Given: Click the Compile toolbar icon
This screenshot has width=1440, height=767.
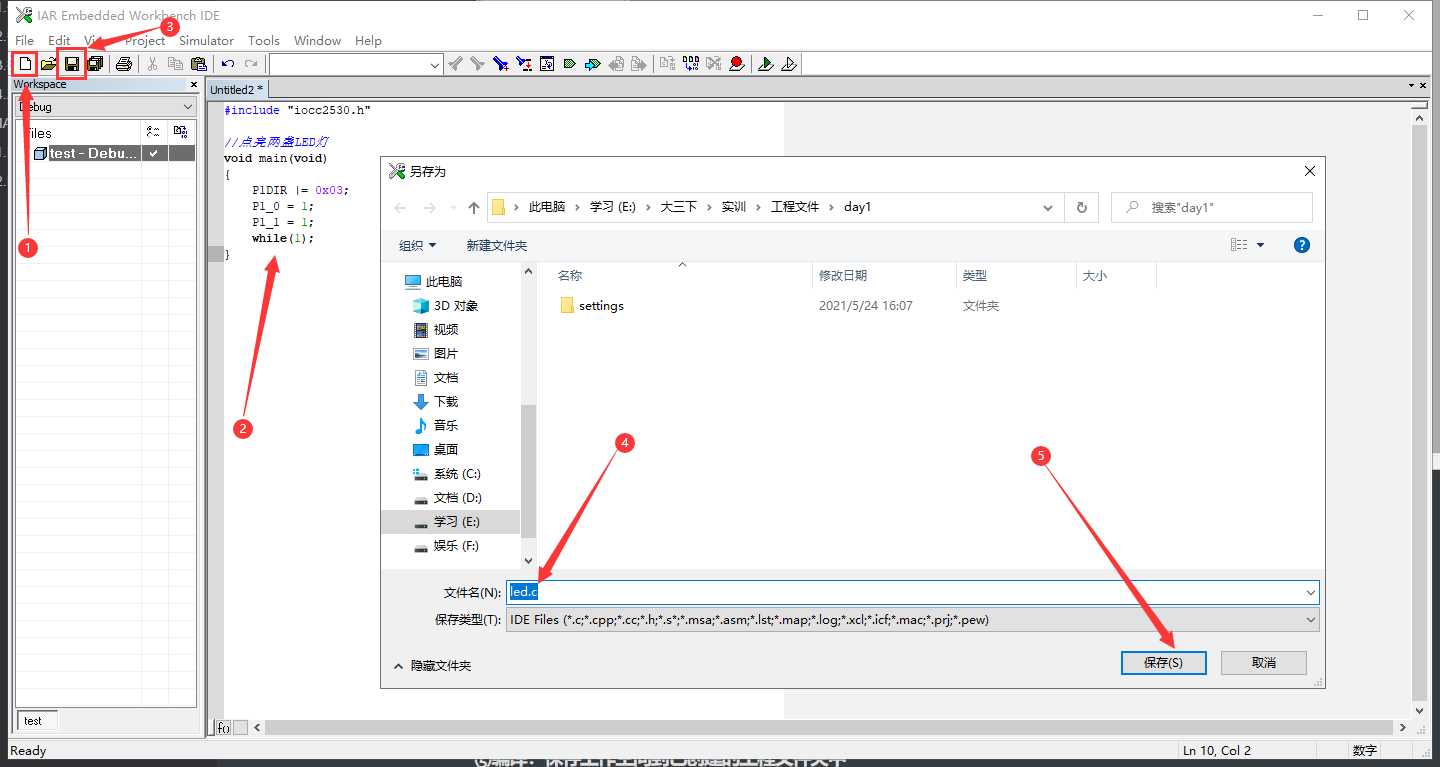Looking at the screenshot, I should pyautogui.click(x=668, y=64).
